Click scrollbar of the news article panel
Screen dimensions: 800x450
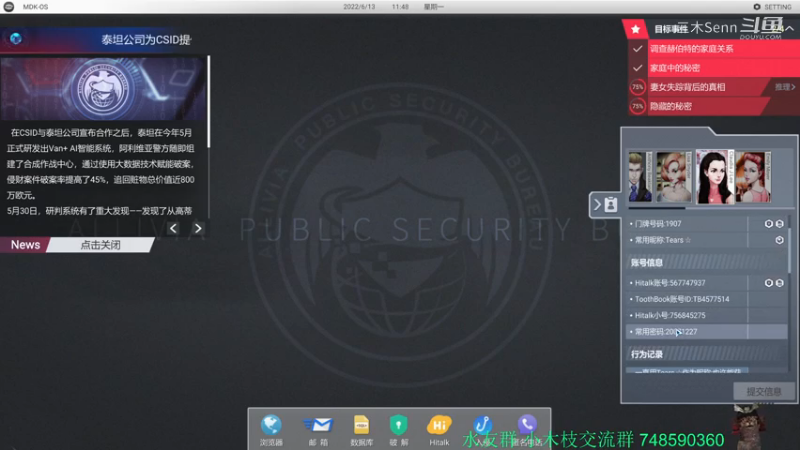point(209,102)
